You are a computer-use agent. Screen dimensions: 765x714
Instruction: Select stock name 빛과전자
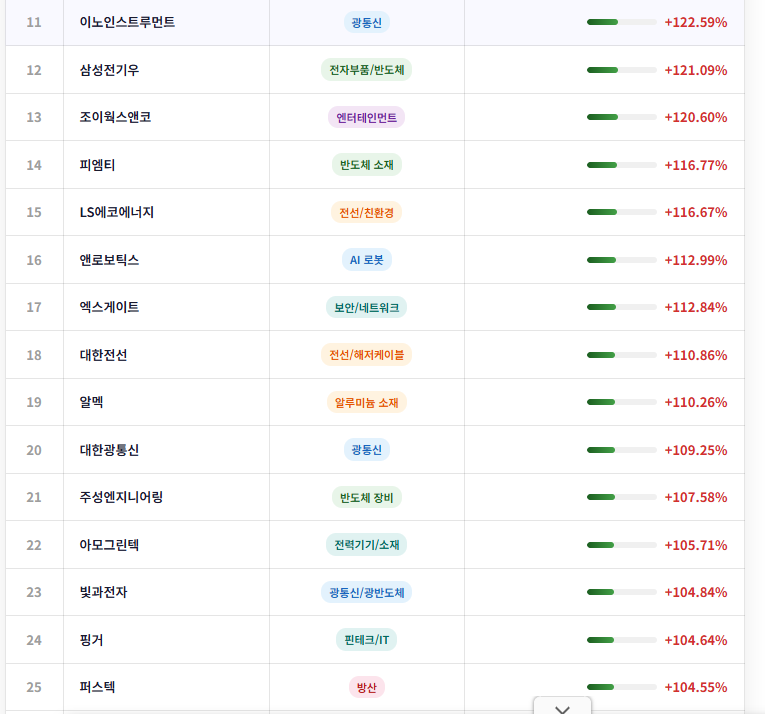point(103,592)
